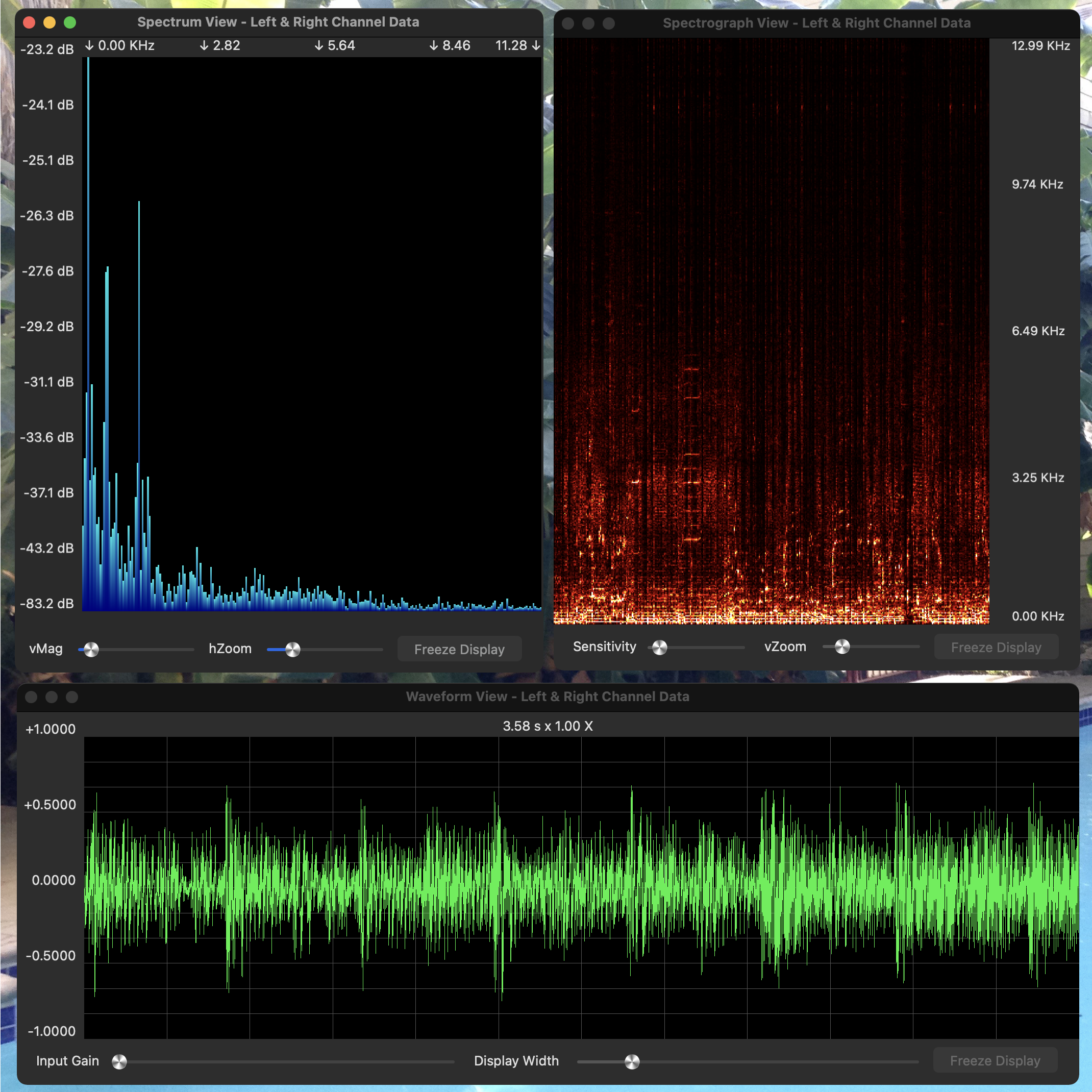Viewport: 1092px width, 1092px height.
Task: Click the 12.99 KHz spectrograph label
Action: [1040, 45]
